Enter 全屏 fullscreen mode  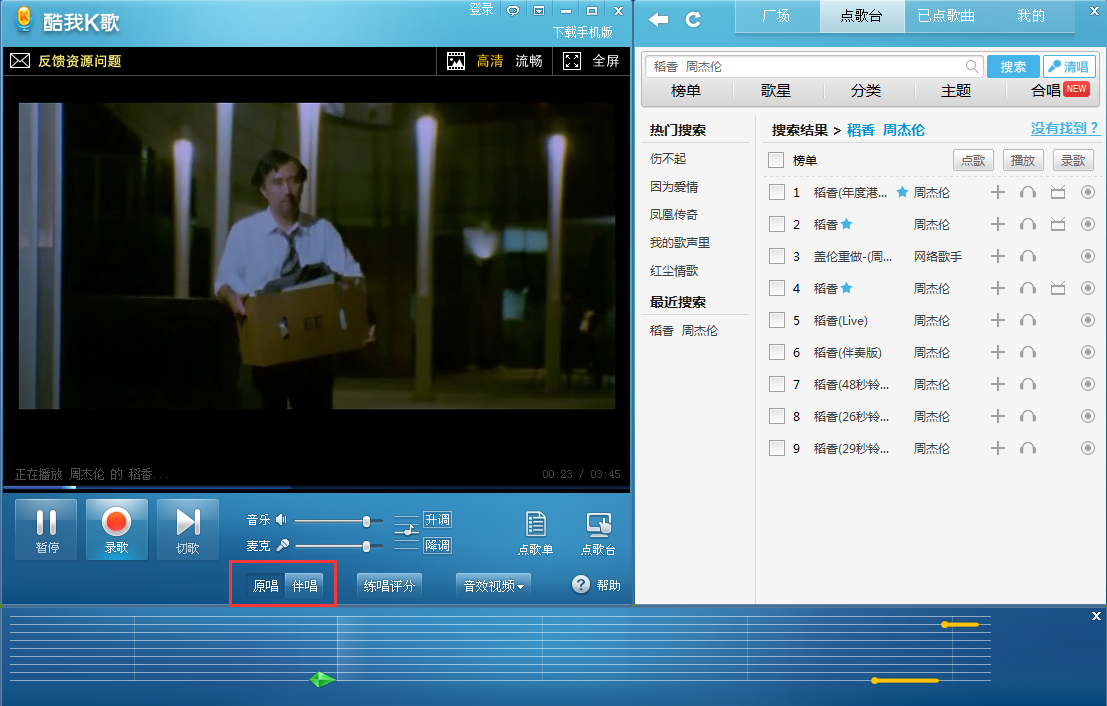click(x=592, y=61)
